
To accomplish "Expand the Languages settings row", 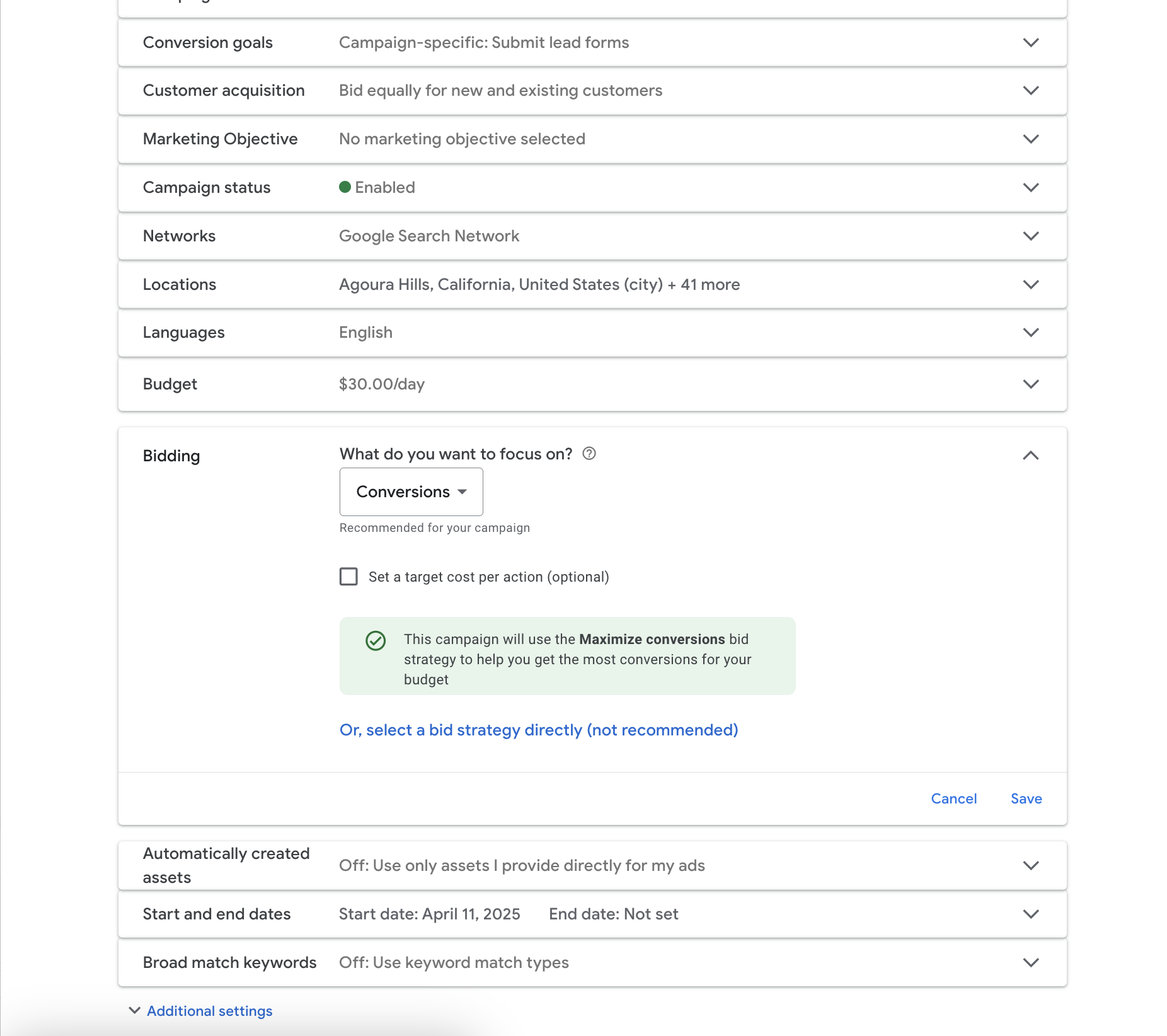I will tap(1030, 332).
